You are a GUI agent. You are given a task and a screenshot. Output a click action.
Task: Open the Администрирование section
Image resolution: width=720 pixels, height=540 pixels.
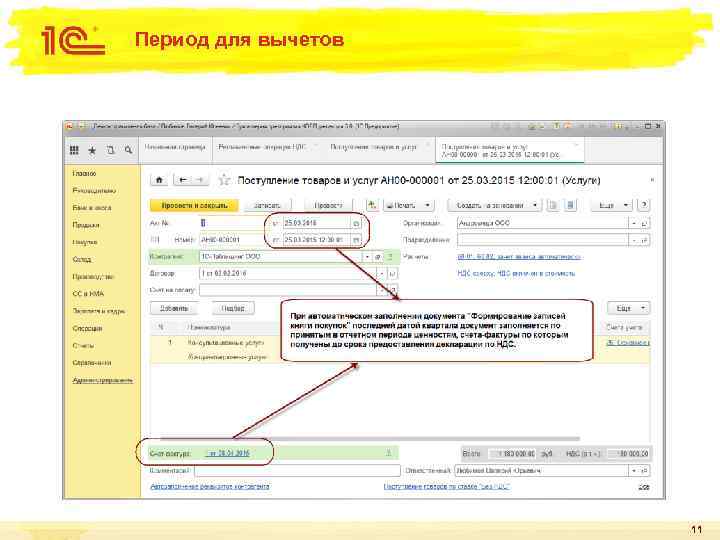(103, 380)
